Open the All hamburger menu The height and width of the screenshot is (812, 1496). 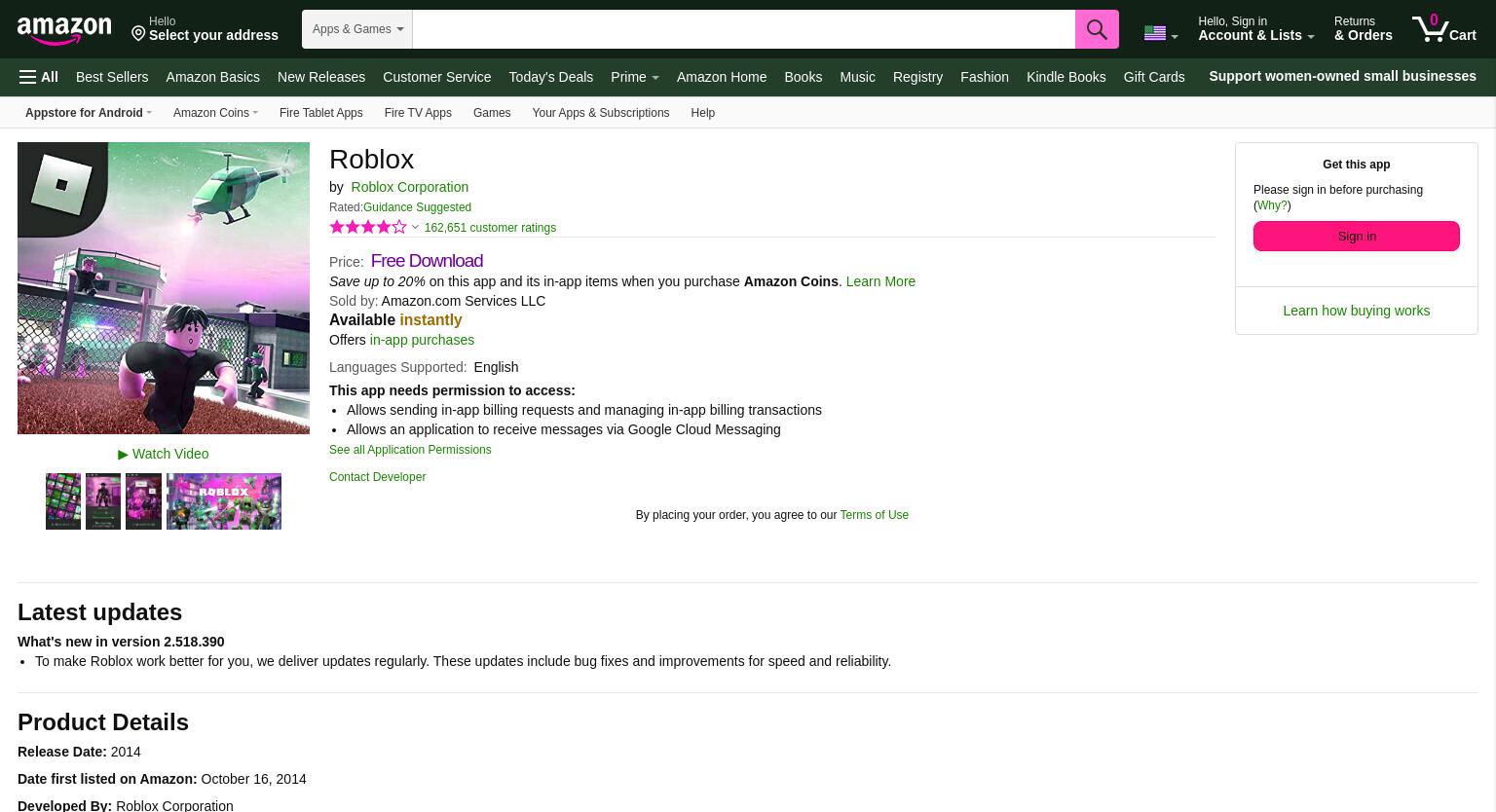point(39,77)
